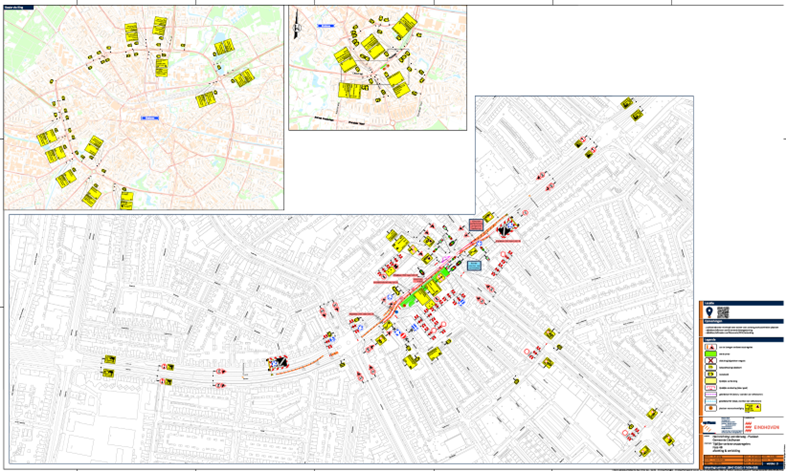The image size is (786, 471).
Task: Select the black-white barrier symbol at the east end of the work zone
Action: point(506,229)
